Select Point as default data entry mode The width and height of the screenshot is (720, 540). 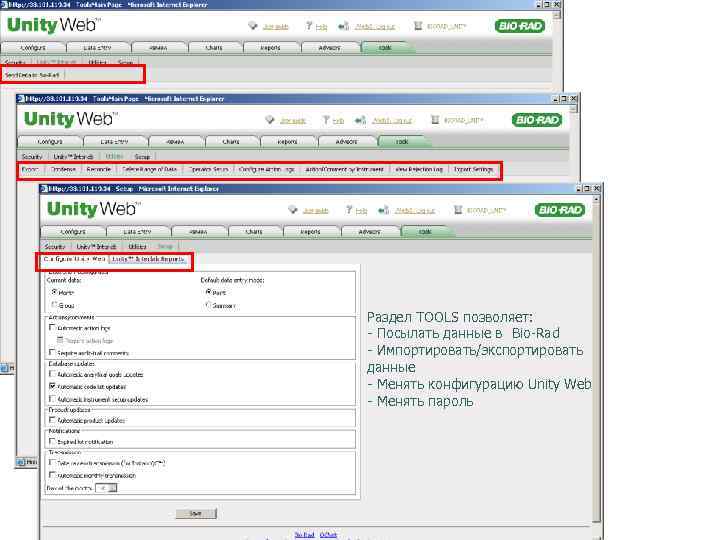[208, 292]
